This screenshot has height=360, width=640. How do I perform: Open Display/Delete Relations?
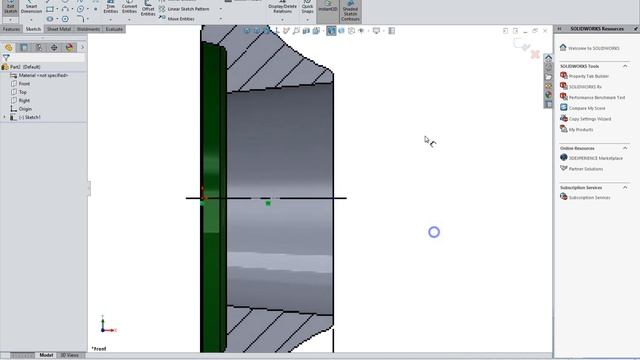click(282, 7)
